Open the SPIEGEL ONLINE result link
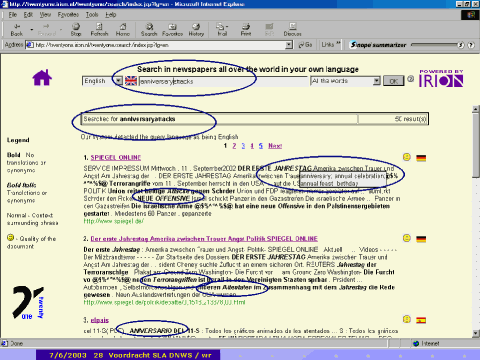480x360 pixels. pyautogui.click(x=116, y=157)
